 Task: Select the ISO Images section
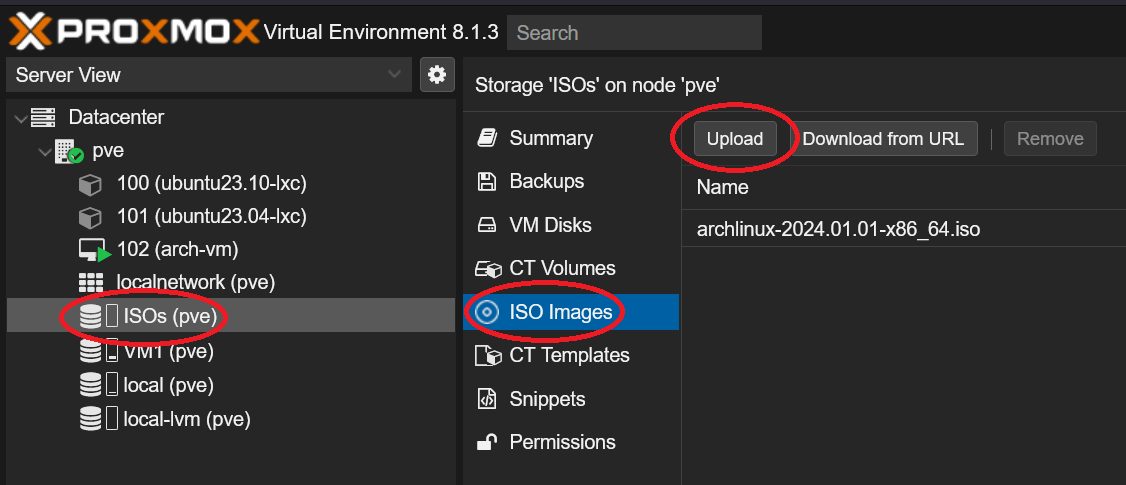[x=572, y=313]
